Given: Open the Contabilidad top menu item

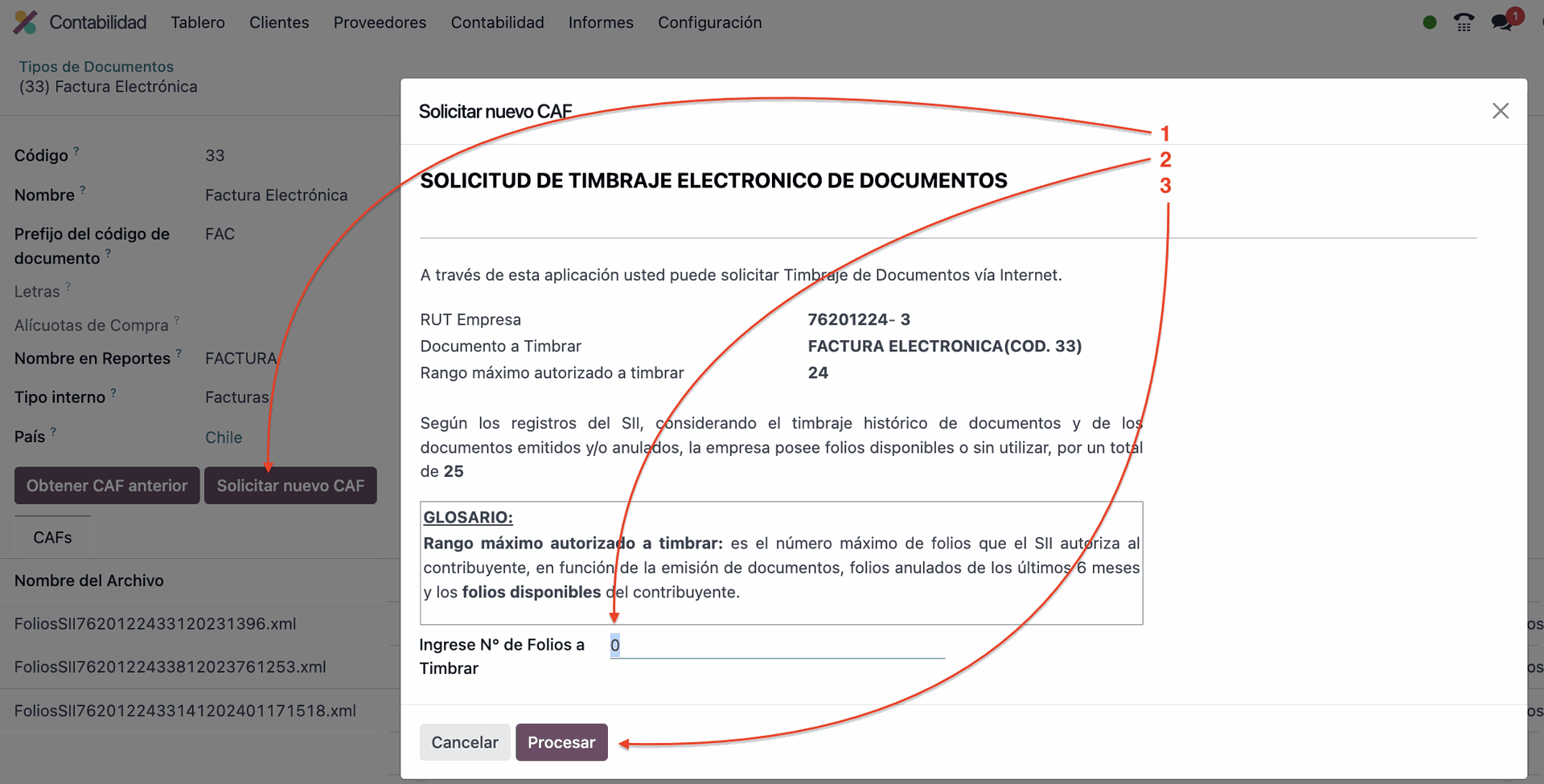Looking at the screenshot, I should pyautogui.click(x=497, y=23).
